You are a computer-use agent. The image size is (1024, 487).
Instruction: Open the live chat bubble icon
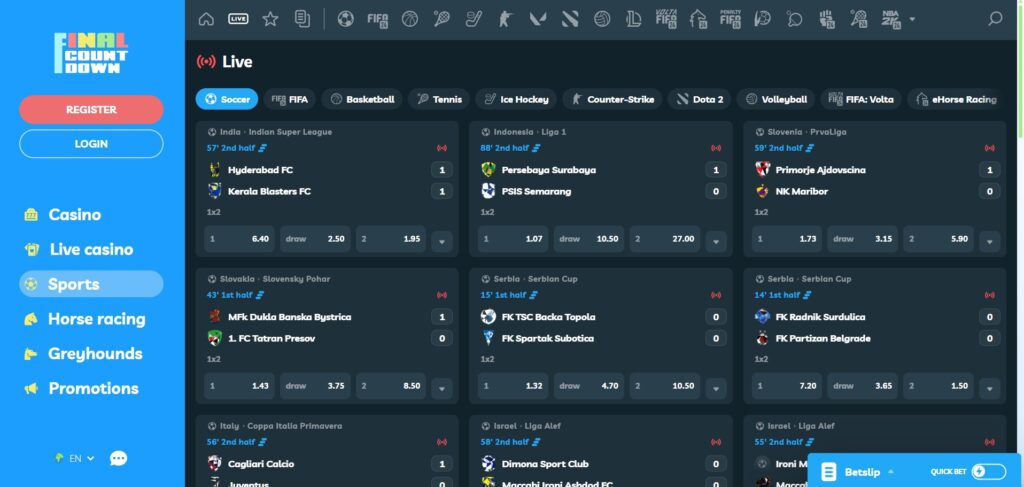pos(118,458)
